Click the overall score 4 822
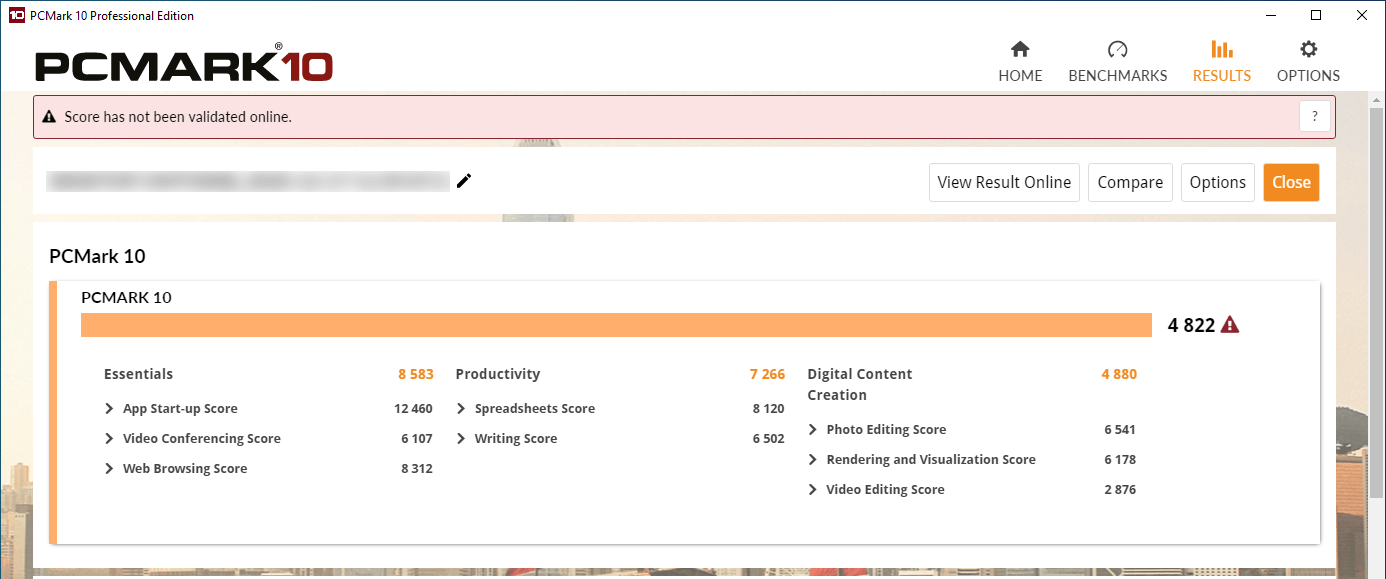 1191,325
